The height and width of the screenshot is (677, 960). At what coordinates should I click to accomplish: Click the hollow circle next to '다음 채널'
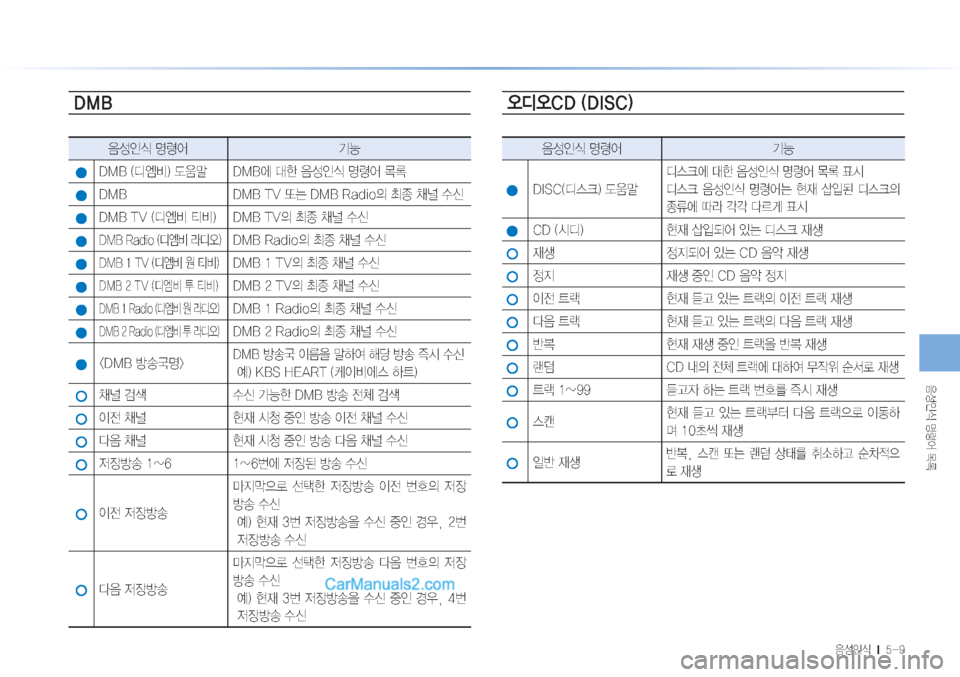(81, 442)
